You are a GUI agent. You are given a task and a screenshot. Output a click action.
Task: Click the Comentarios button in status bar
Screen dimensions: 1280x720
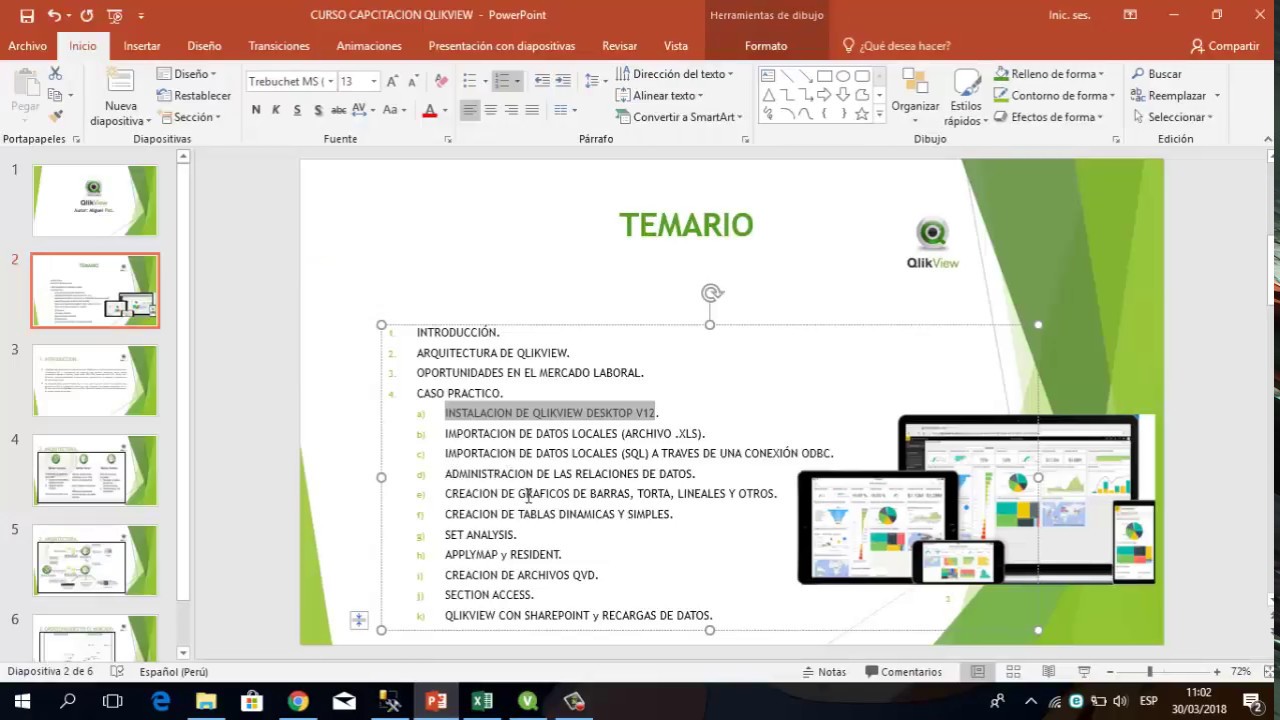coord(904,672)
